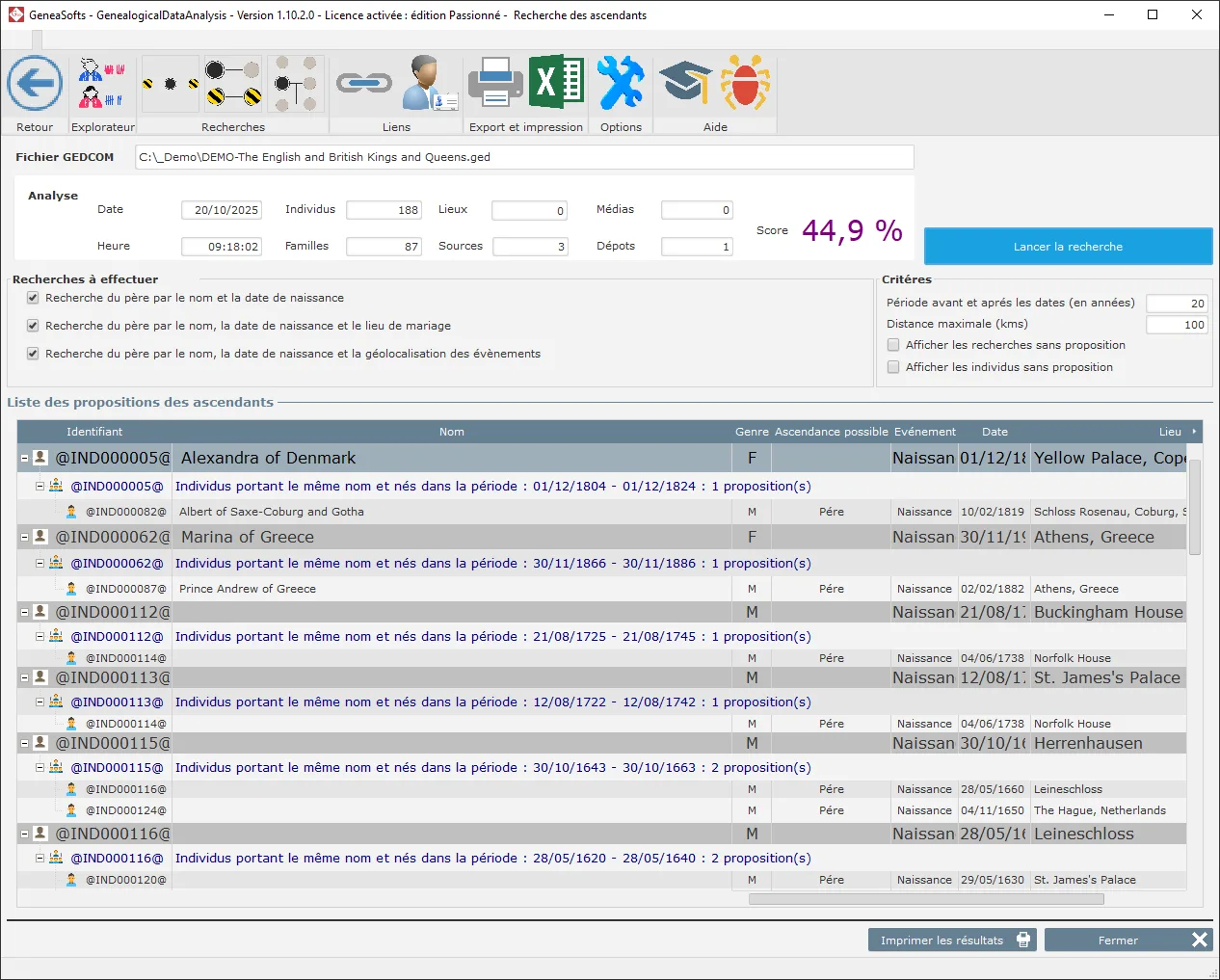Check 'Afficher les individus sans proposition'
The width and height of the screenshot is (1220, 980).
(893, 367)
